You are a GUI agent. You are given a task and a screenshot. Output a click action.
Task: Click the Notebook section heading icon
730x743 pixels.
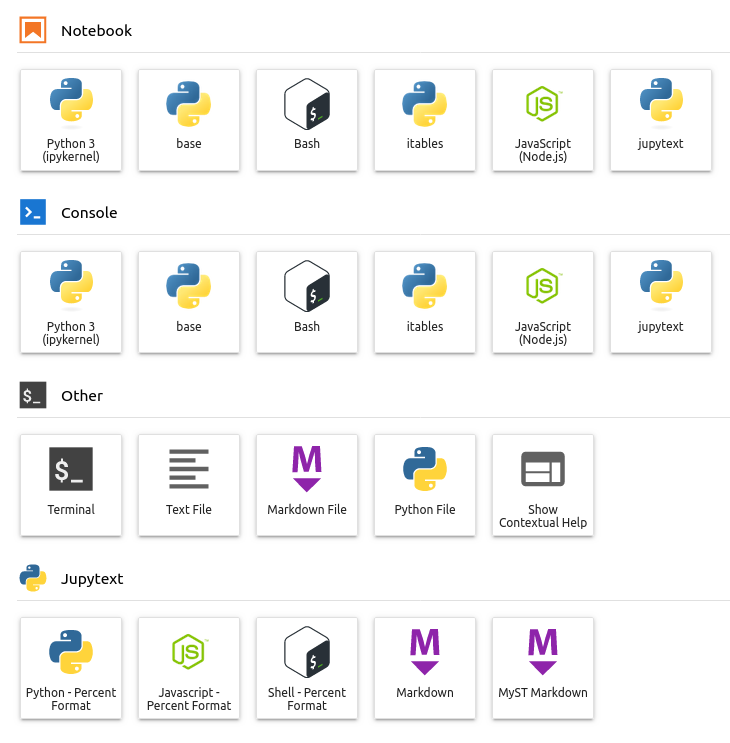click(x=33, y=30)
